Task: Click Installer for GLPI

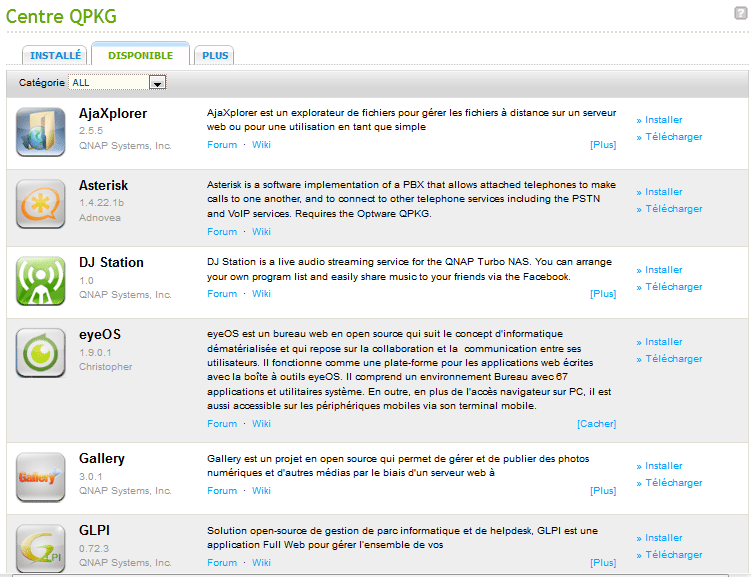Action: [x=663, y=538]
